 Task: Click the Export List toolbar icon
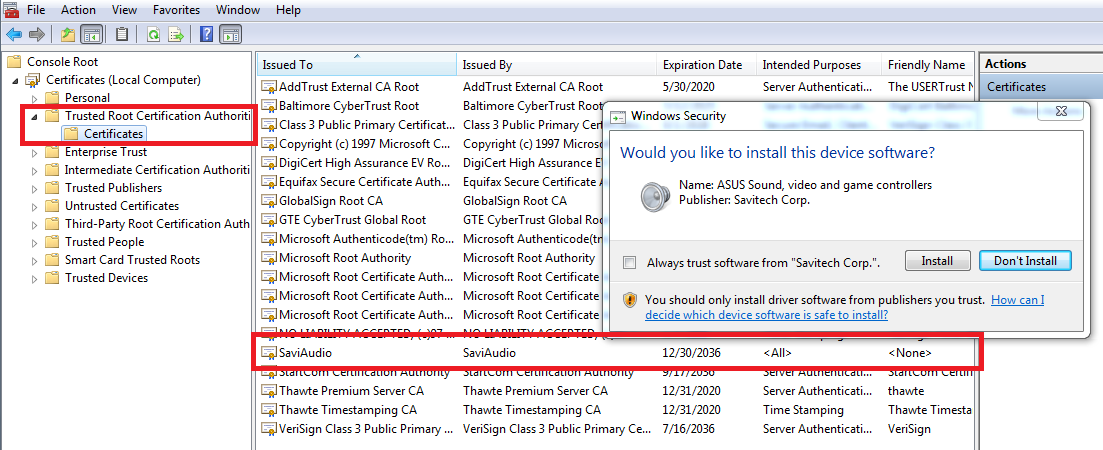click(176, 34)
